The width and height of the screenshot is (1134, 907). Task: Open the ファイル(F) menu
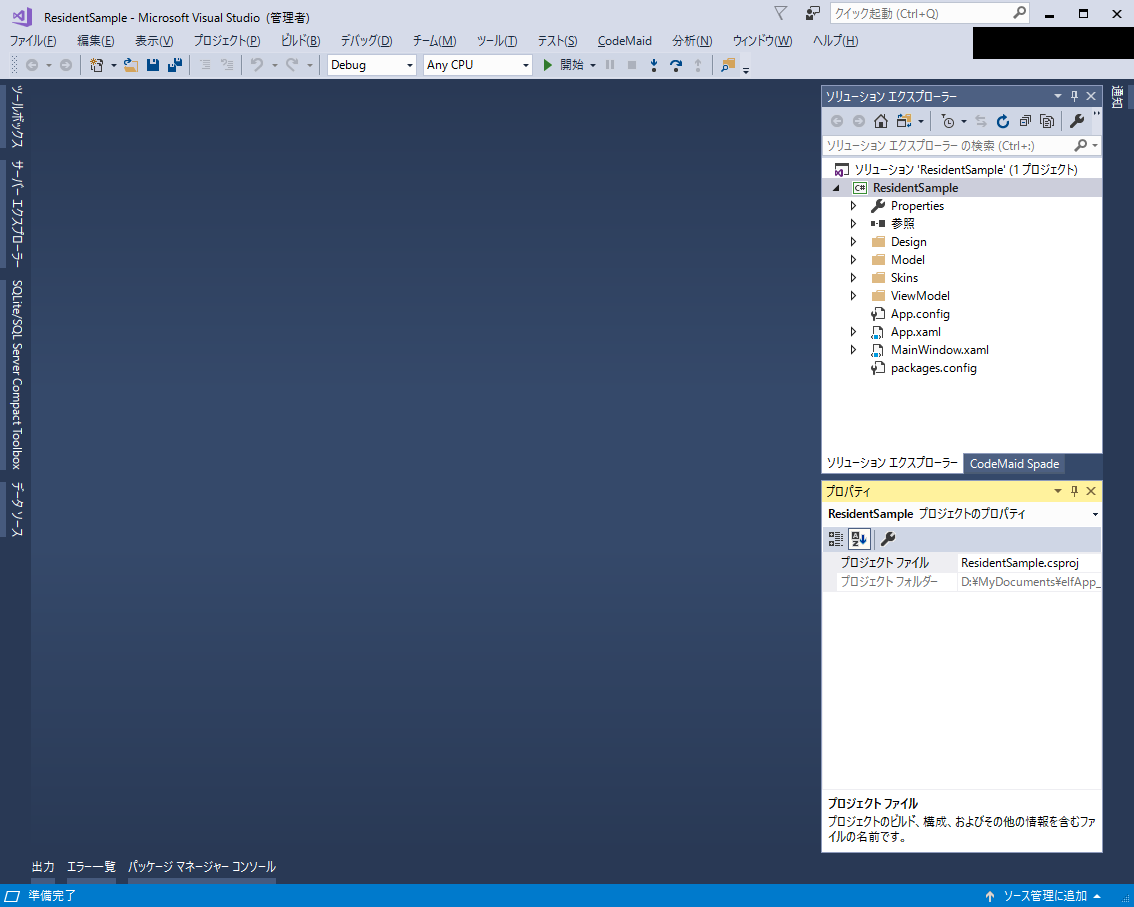(33, 41)
